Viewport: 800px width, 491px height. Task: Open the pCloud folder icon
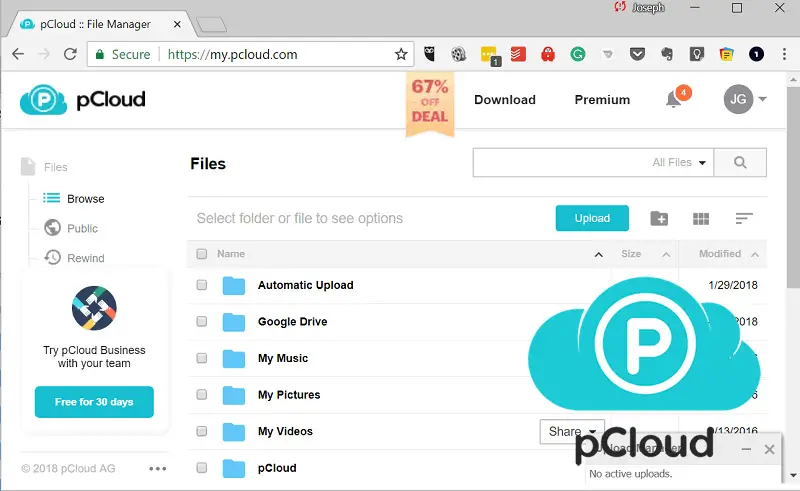coord(234,468)
